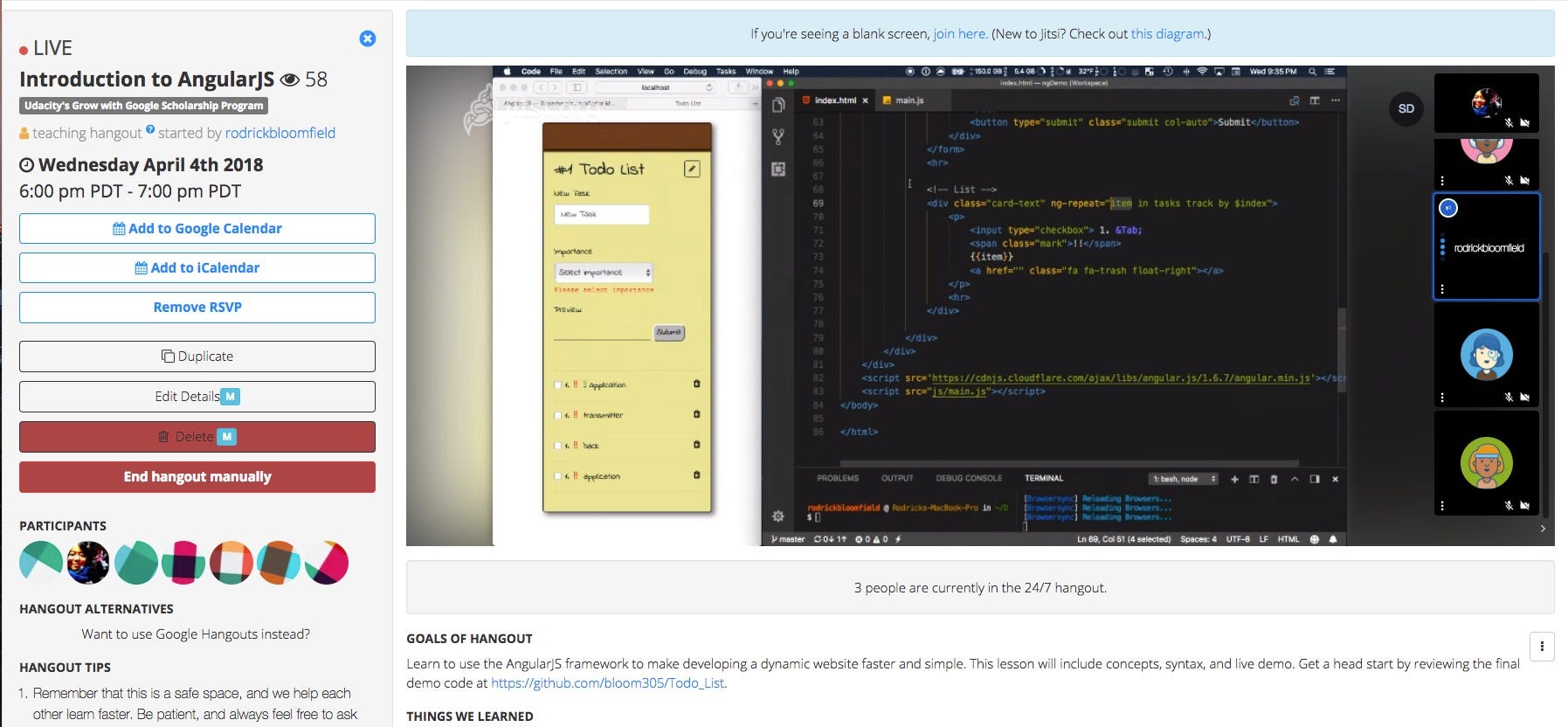Tick the checkbox beside the 'transmitter' task
The image size is (1568, 727).
tap(558, 415)
